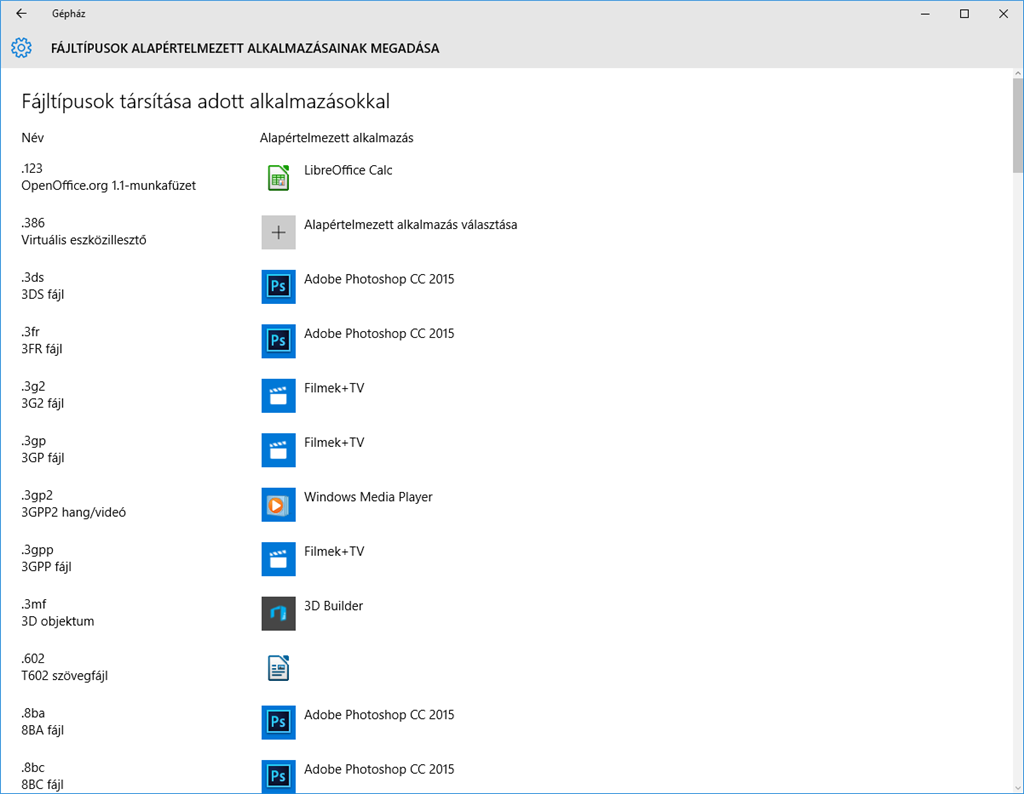Viewport: 1024px width, 794px height.
Task: Click '8BA fájl' description
Action: click(x=42, y=730)
